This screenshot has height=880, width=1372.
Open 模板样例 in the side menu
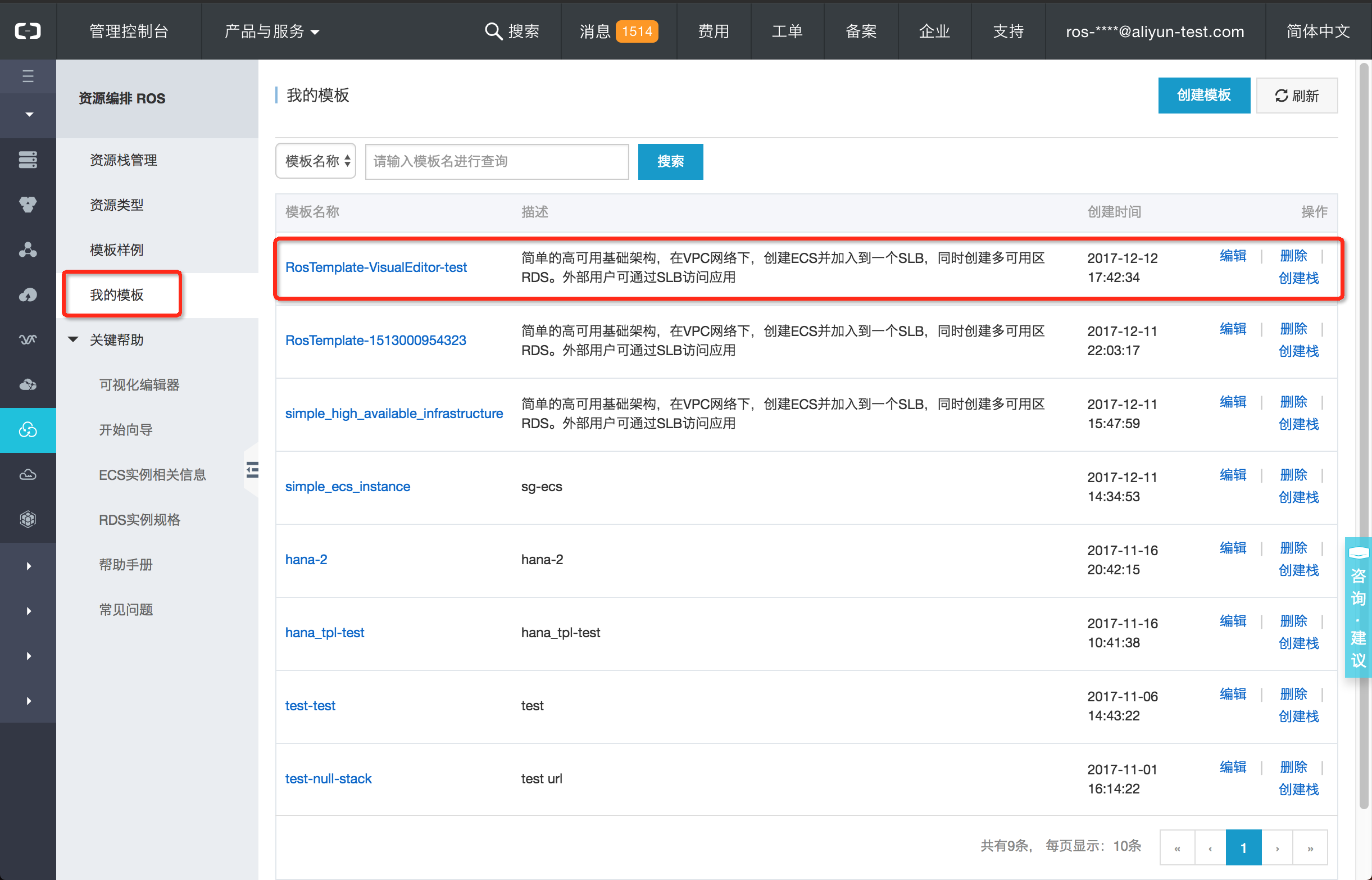[x=116, y=250]
